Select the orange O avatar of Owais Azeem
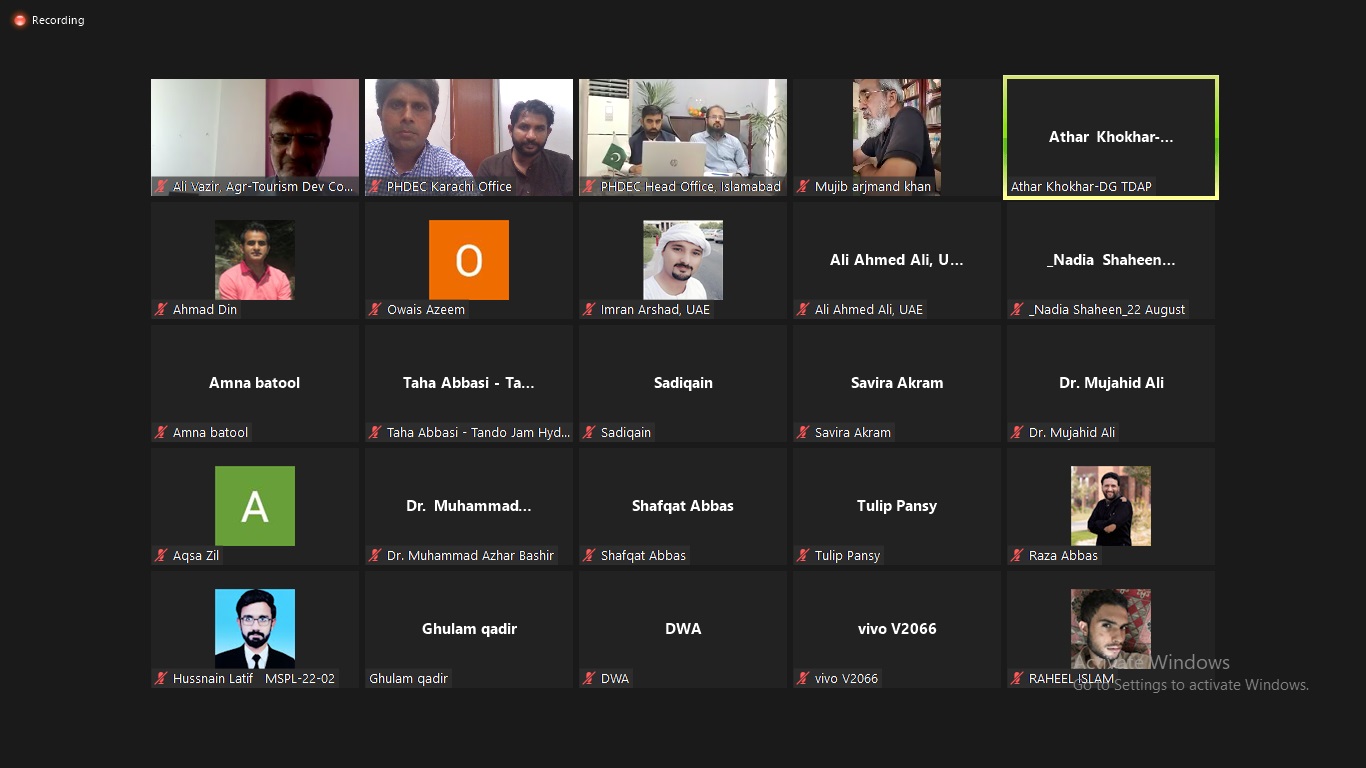 coord(468,260)
